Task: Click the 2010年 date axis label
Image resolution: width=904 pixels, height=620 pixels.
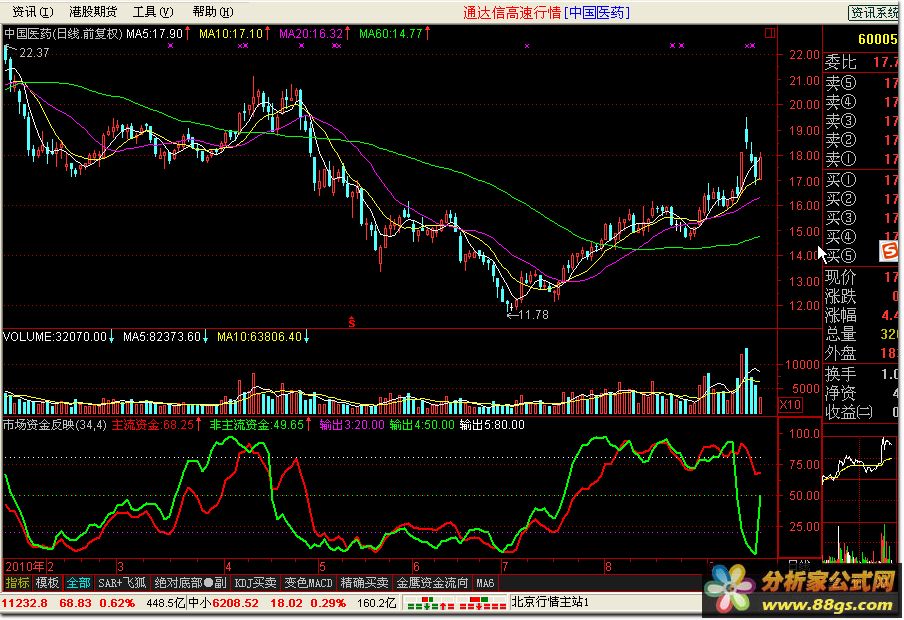Action: pyautogui.click(x=25, y=566)
